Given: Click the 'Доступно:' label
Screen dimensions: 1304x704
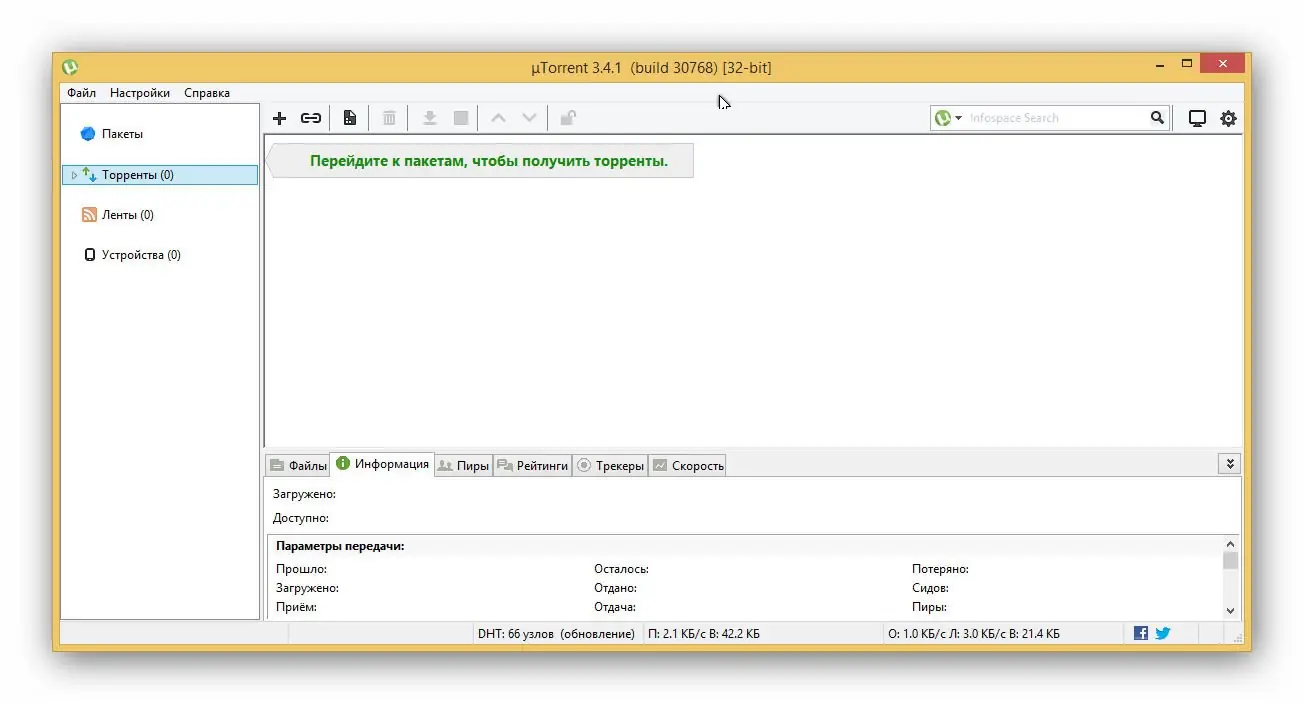Looking at the screenshot, I should pos(301,518).
